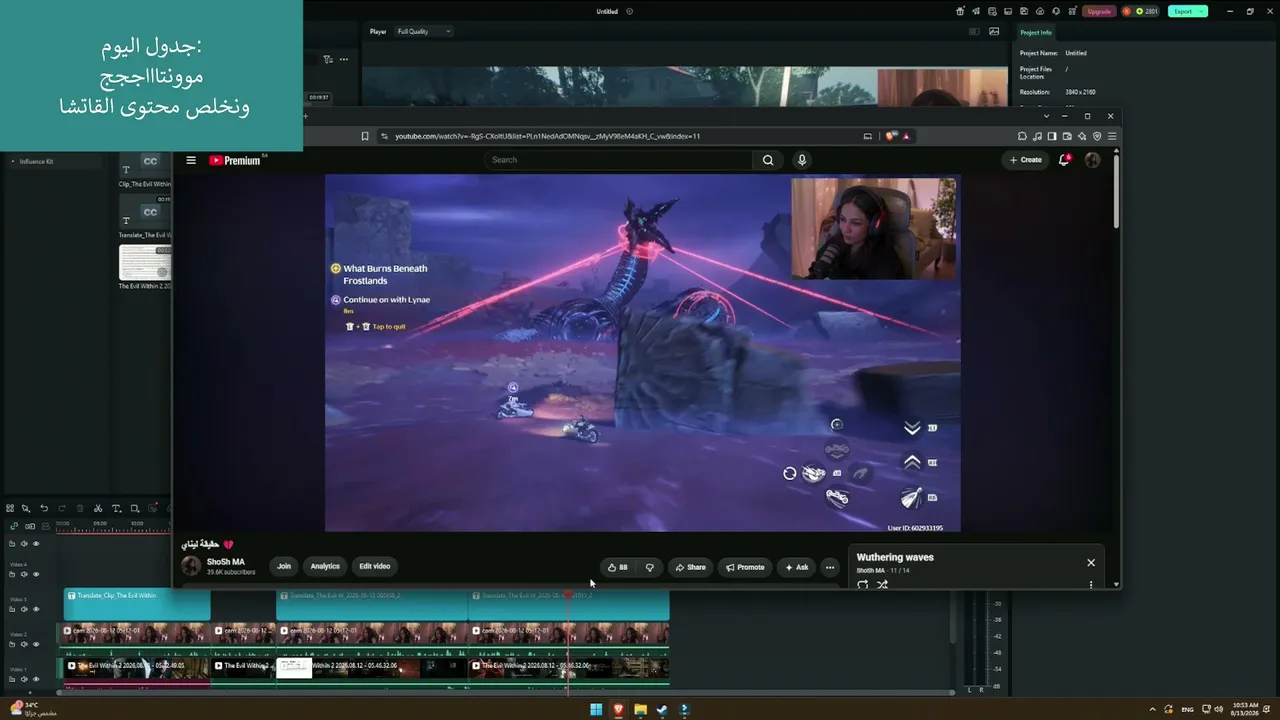
Task: Open the browser main hamburger menu
Action: pos(1112,136)
